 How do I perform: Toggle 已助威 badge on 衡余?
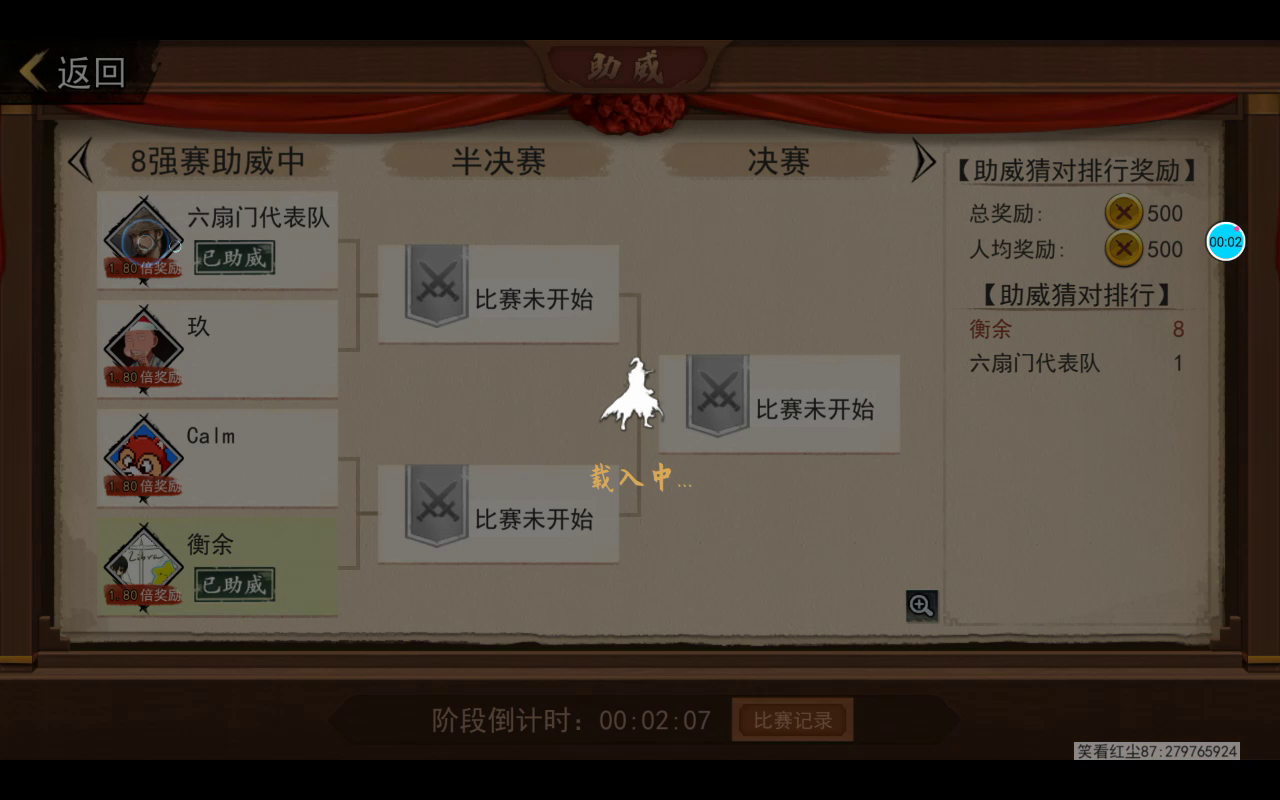tap(234, 585)
